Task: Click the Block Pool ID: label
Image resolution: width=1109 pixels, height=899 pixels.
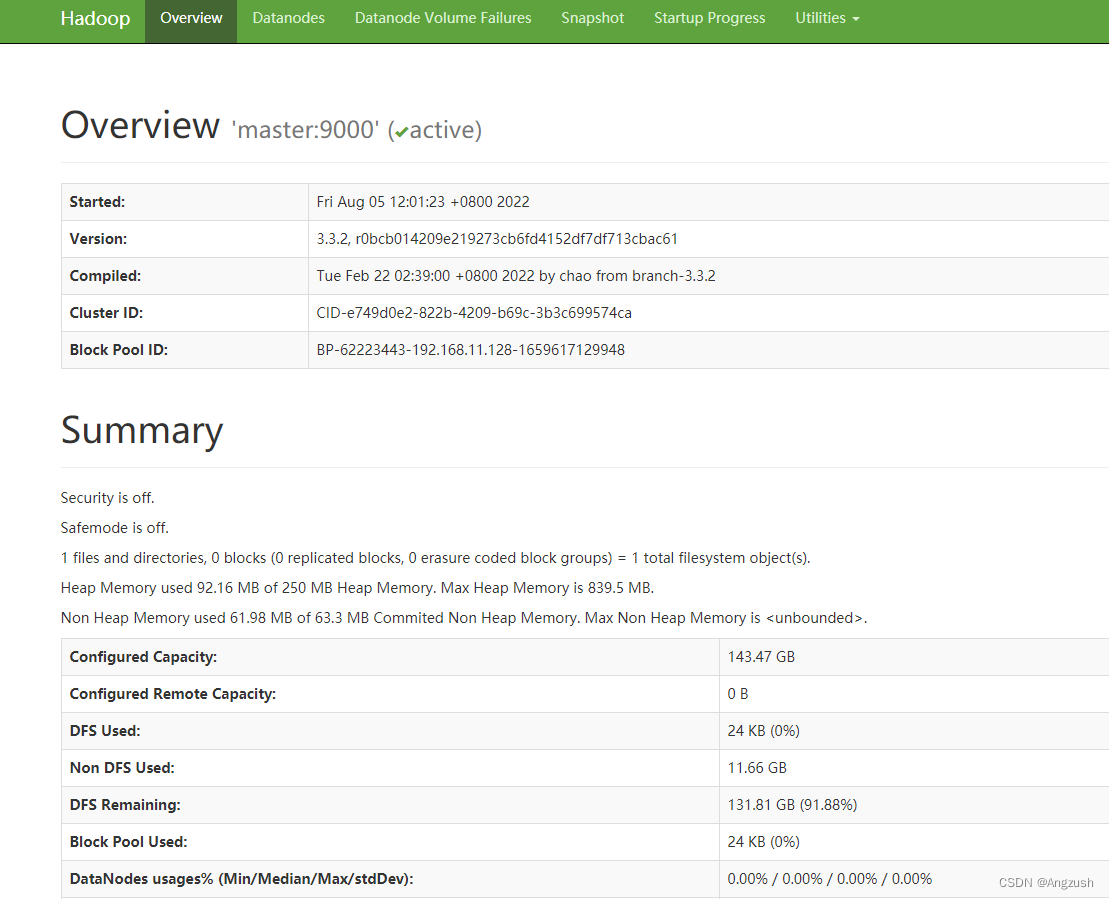Action: click(119, 349)
